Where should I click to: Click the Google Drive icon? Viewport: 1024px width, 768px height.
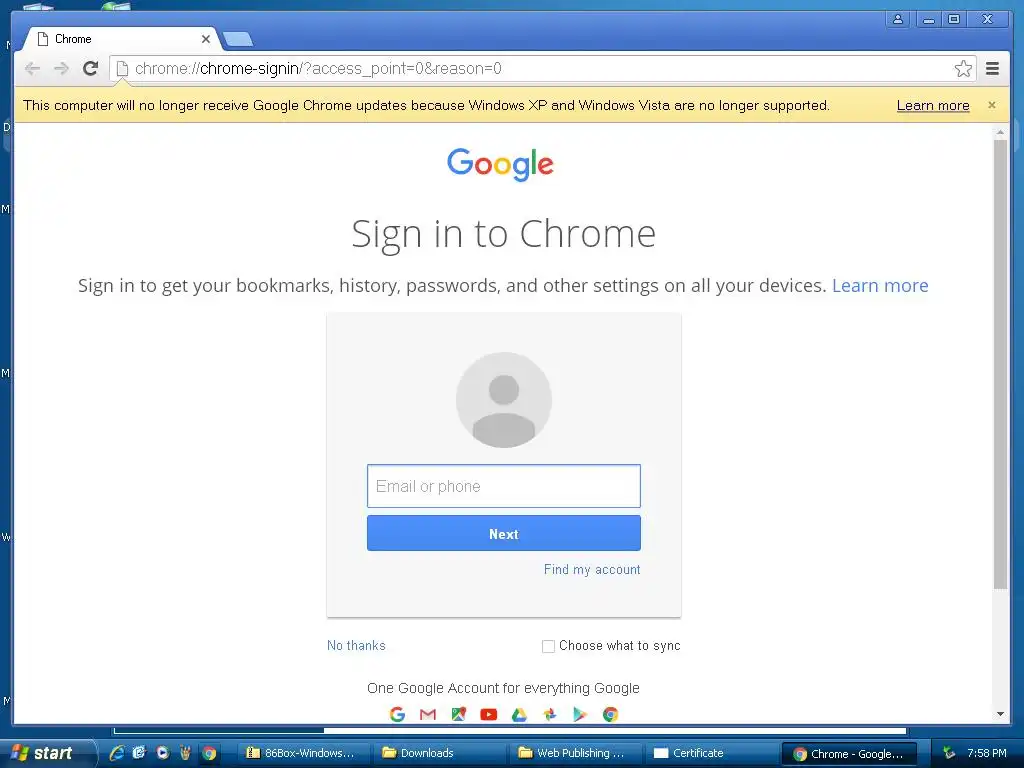click(x=519, y=714)
